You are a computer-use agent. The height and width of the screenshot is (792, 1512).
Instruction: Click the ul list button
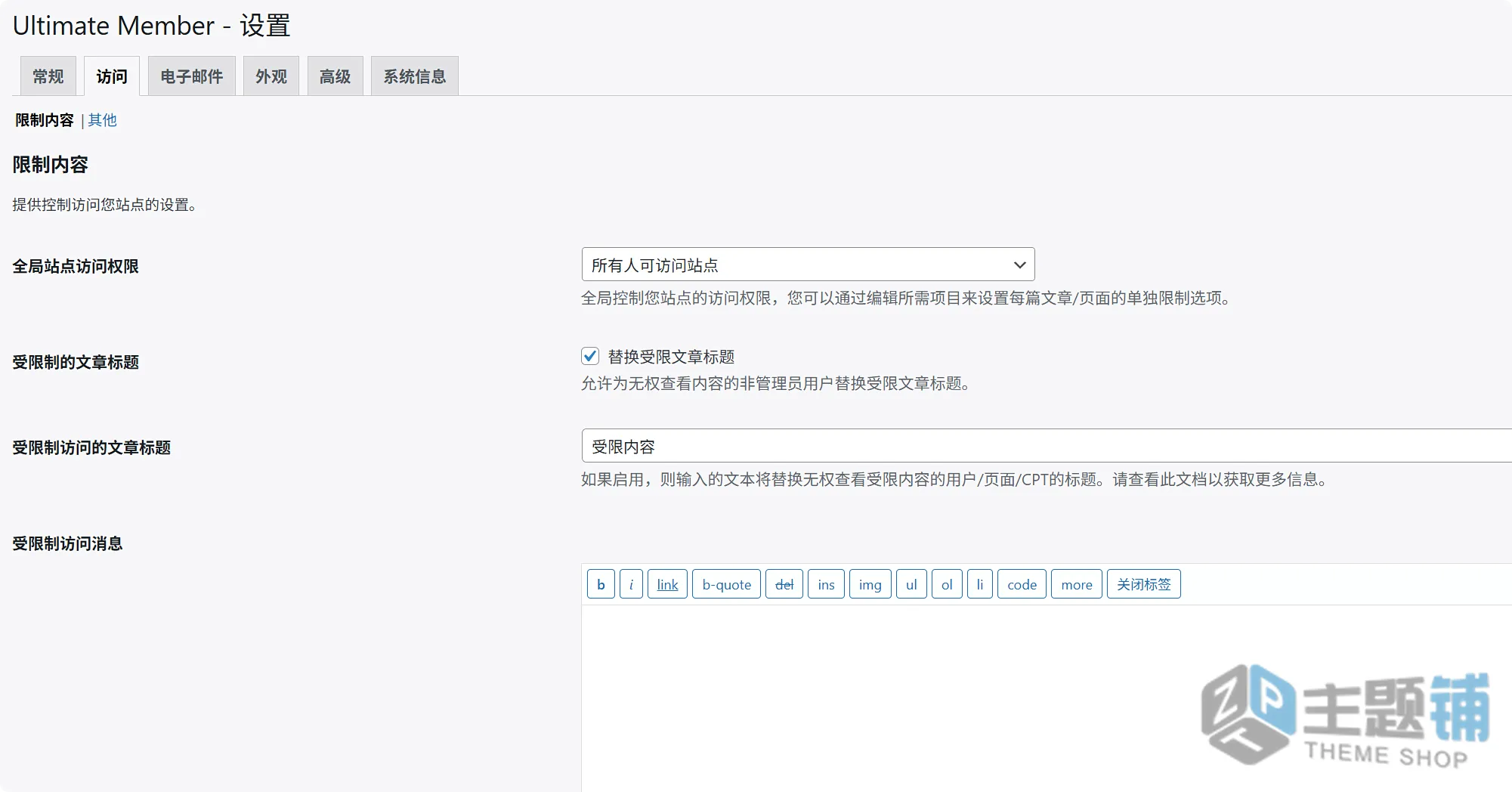(x=911, y=584)
